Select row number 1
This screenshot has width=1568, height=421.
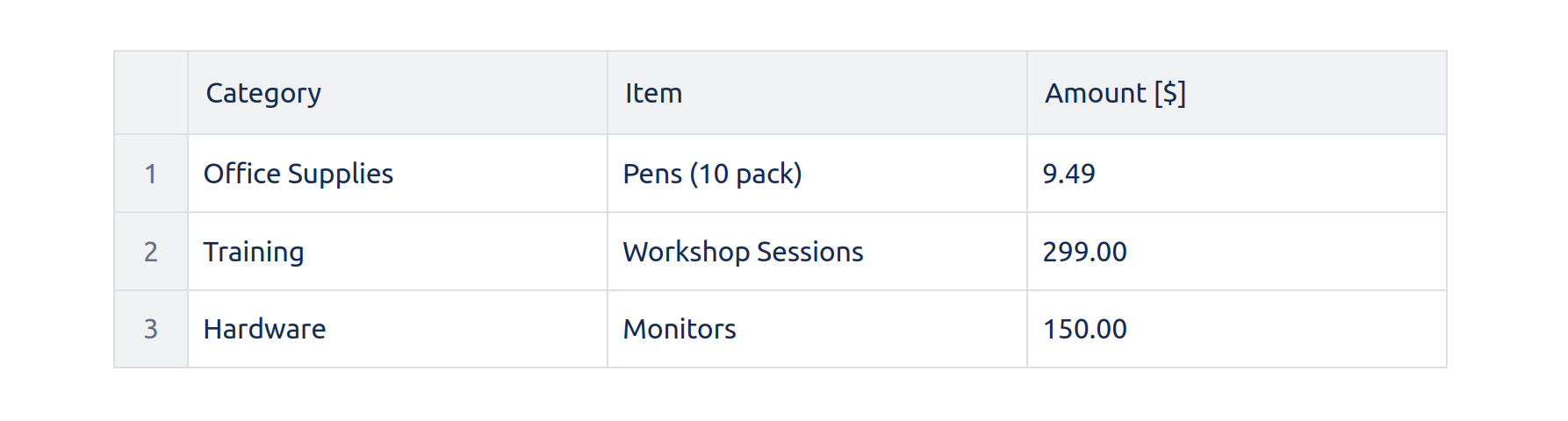151,174
